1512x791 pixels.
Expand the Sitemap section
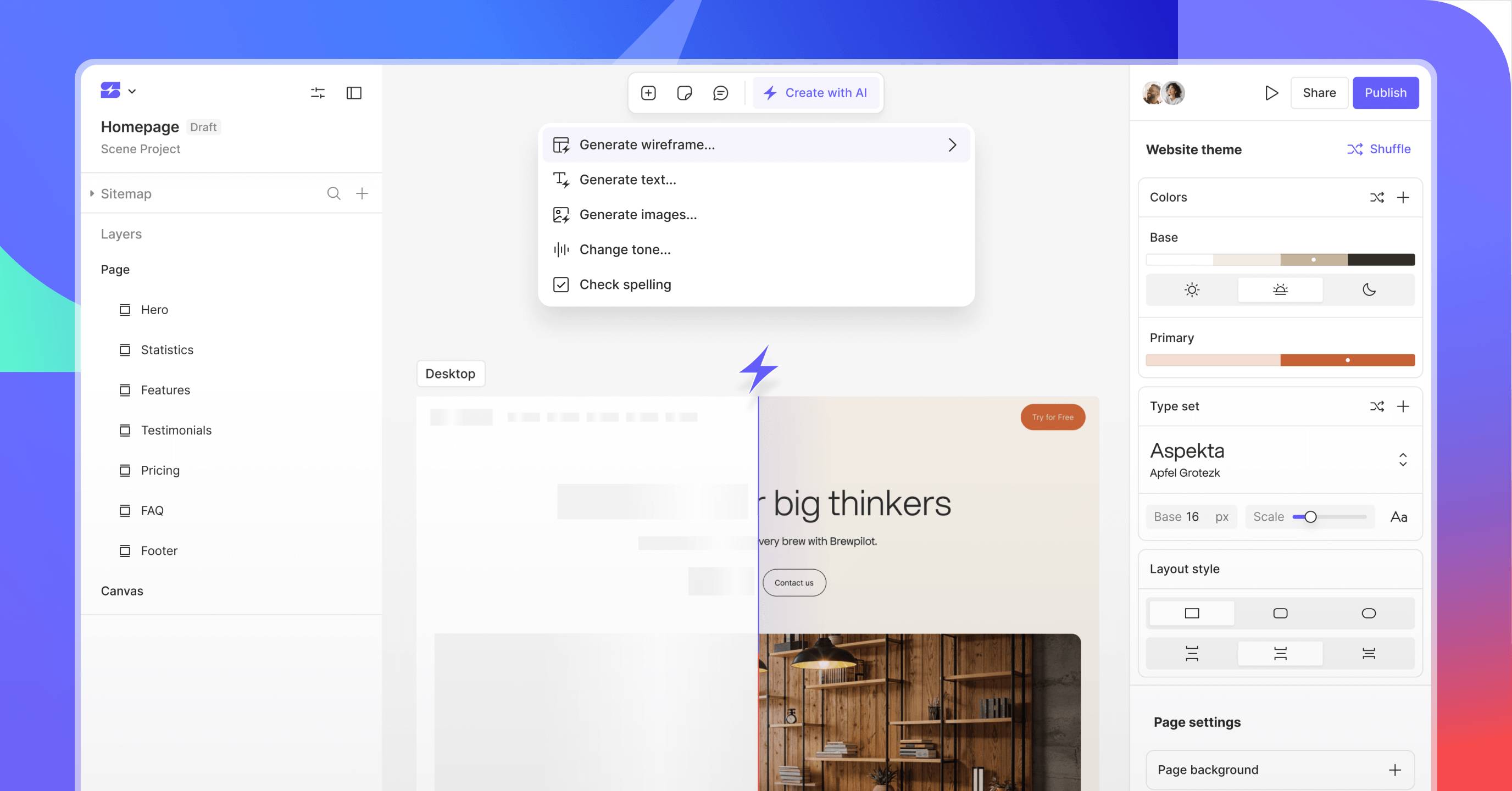pos(92,194)
